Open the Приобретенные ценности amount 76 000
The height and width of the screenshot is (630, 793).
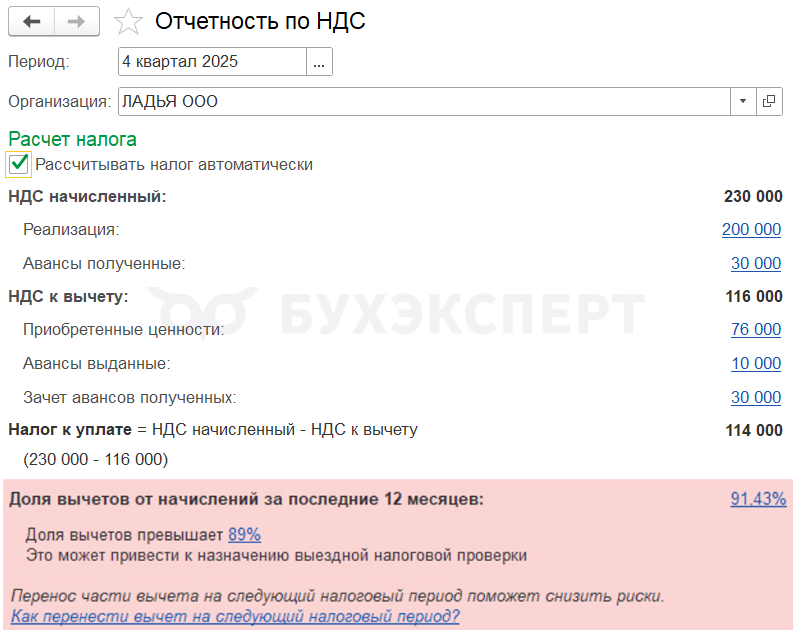tap(755, 330)
